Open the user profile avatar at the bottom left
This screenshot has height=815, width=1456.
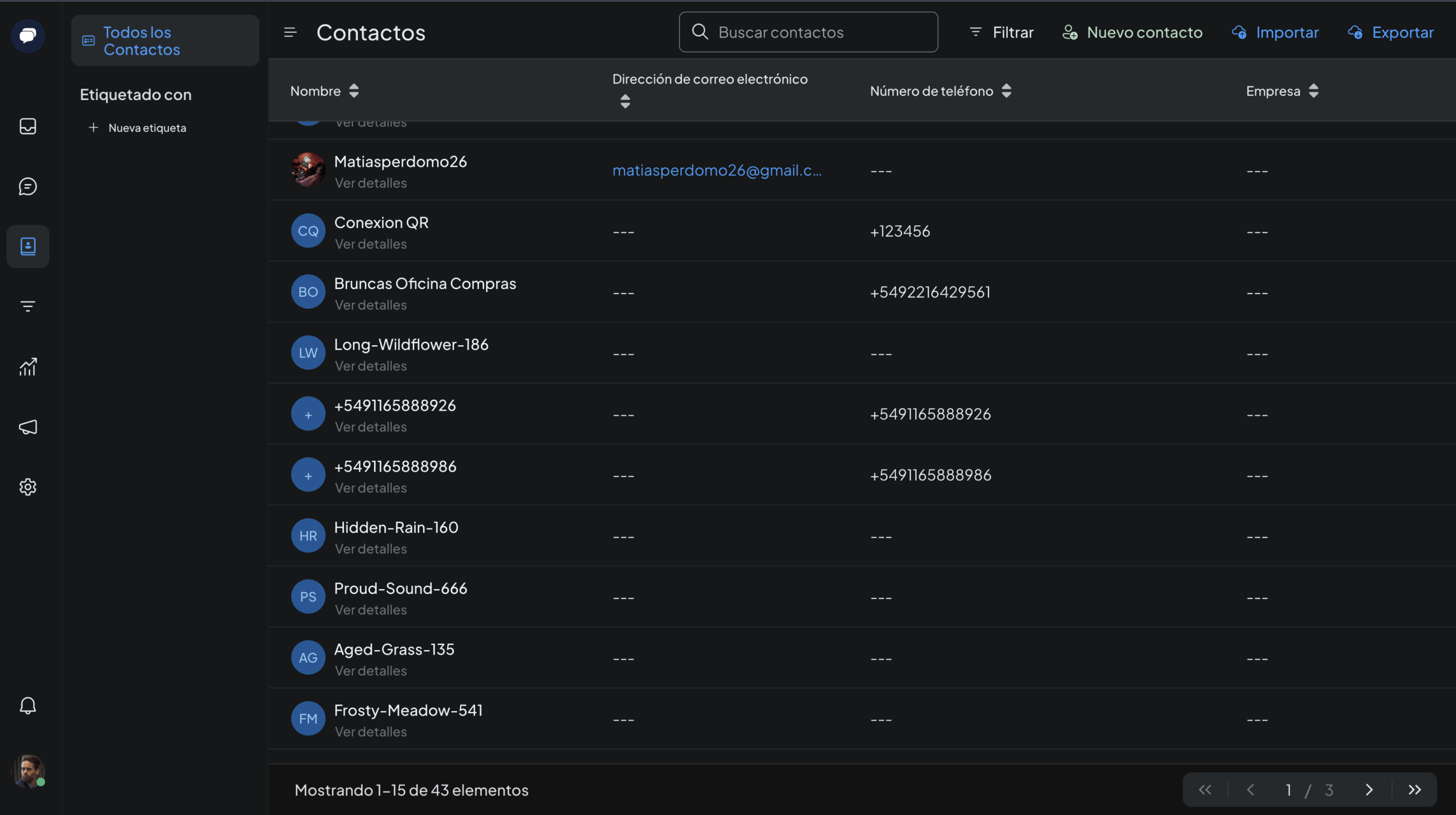coord(28,771)
